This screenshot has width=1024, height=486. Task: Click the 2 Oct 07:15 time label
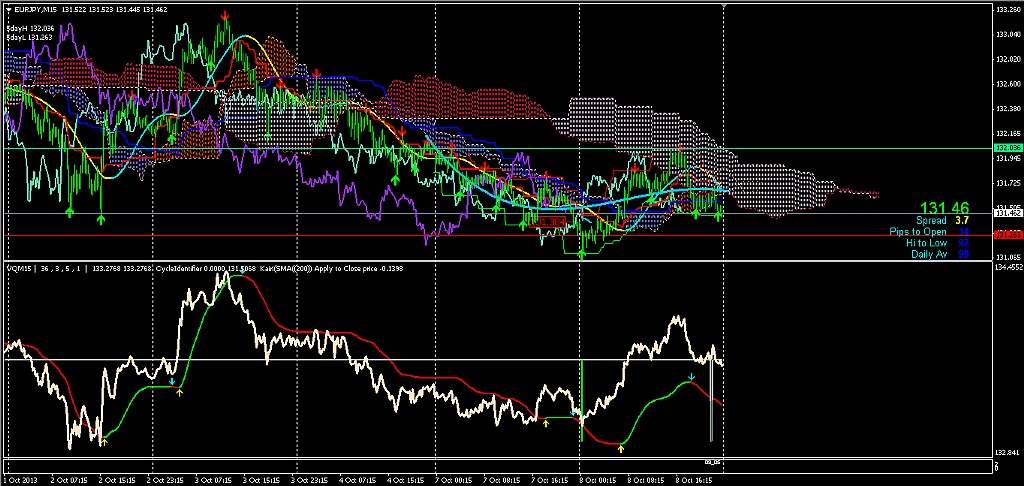click(x=69, y=481)
